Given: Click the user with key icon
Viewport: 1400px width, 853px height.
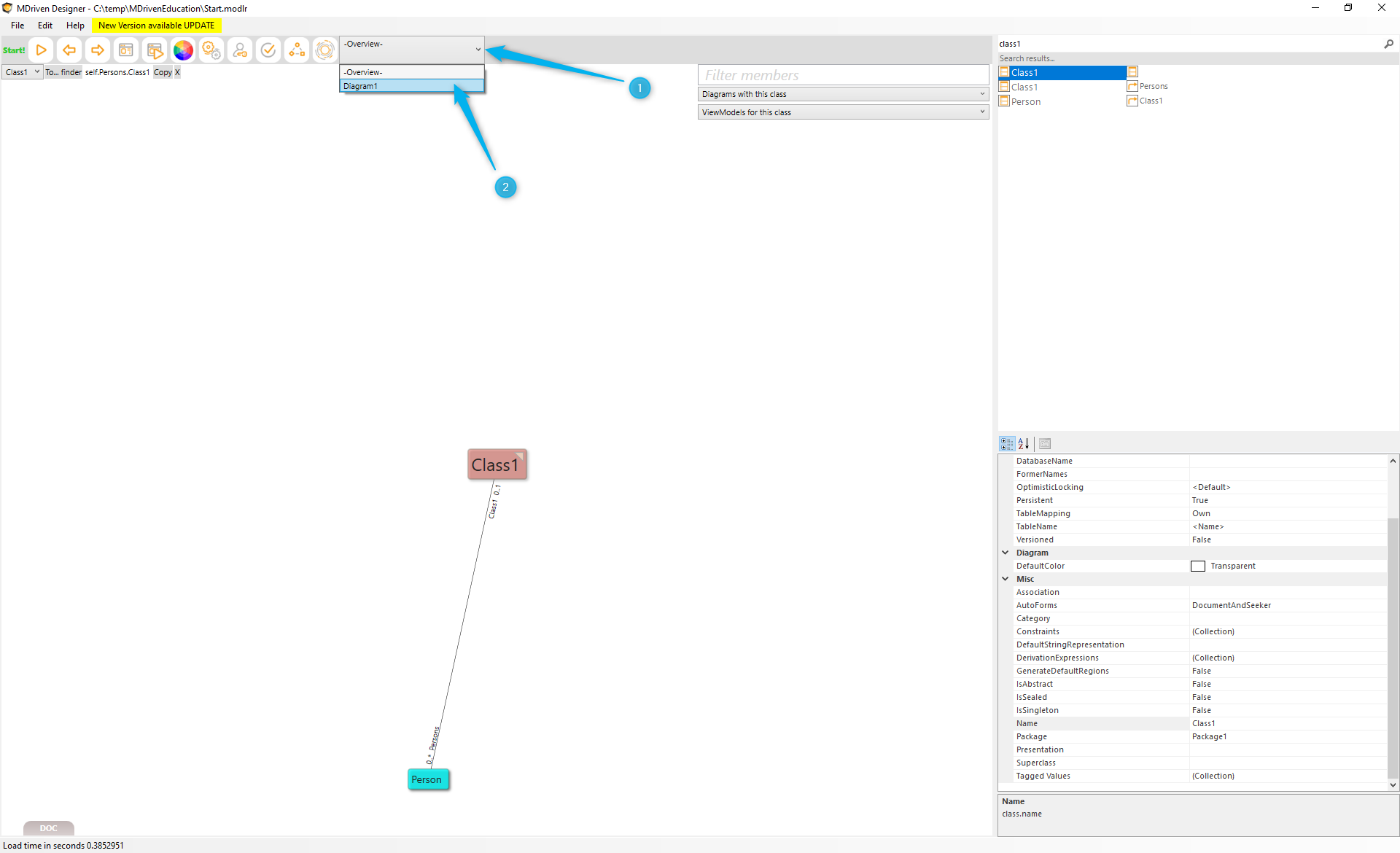Looking at the screenshot, I should 240,50.
